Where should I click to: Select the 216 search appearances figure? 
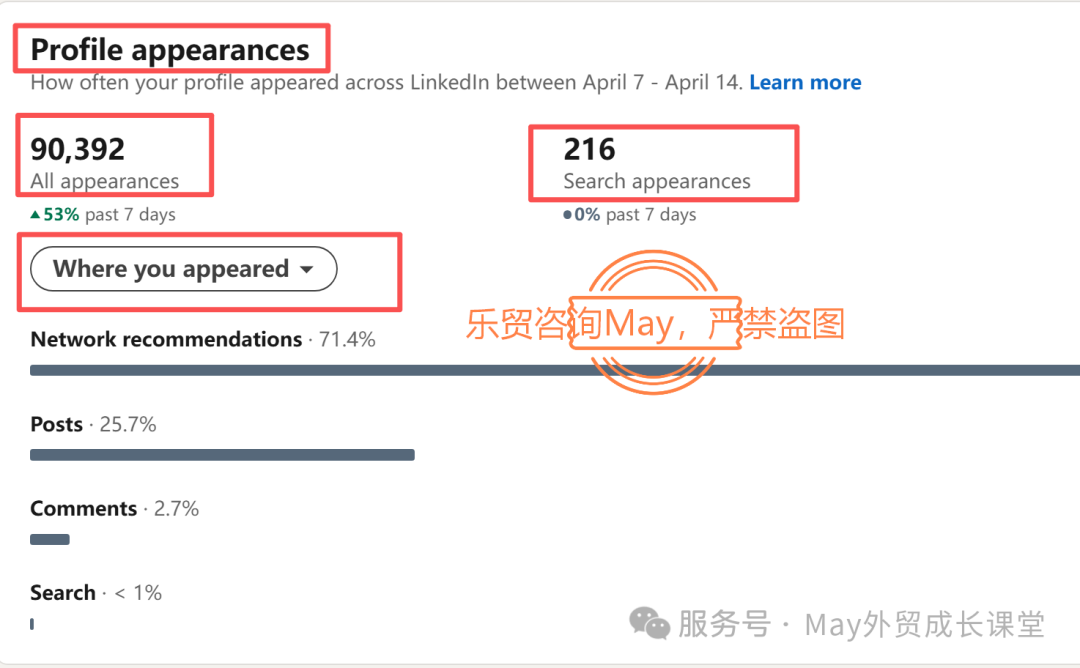point(590,150)
